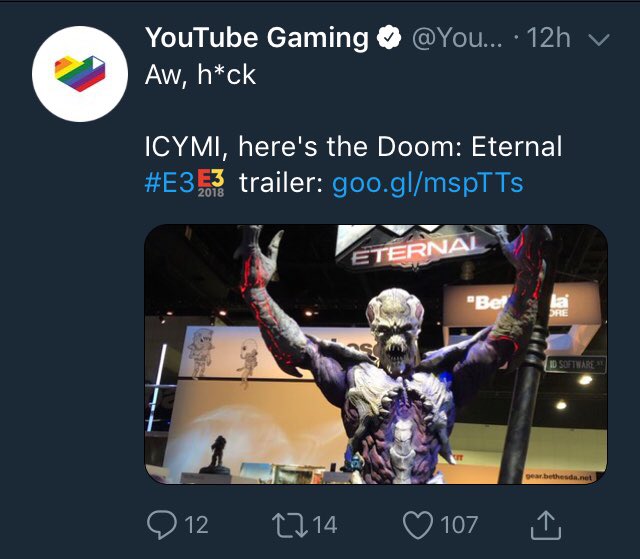
Task: Open the share arrow icon
Action: pyautogui.click(x=546, y=525)
